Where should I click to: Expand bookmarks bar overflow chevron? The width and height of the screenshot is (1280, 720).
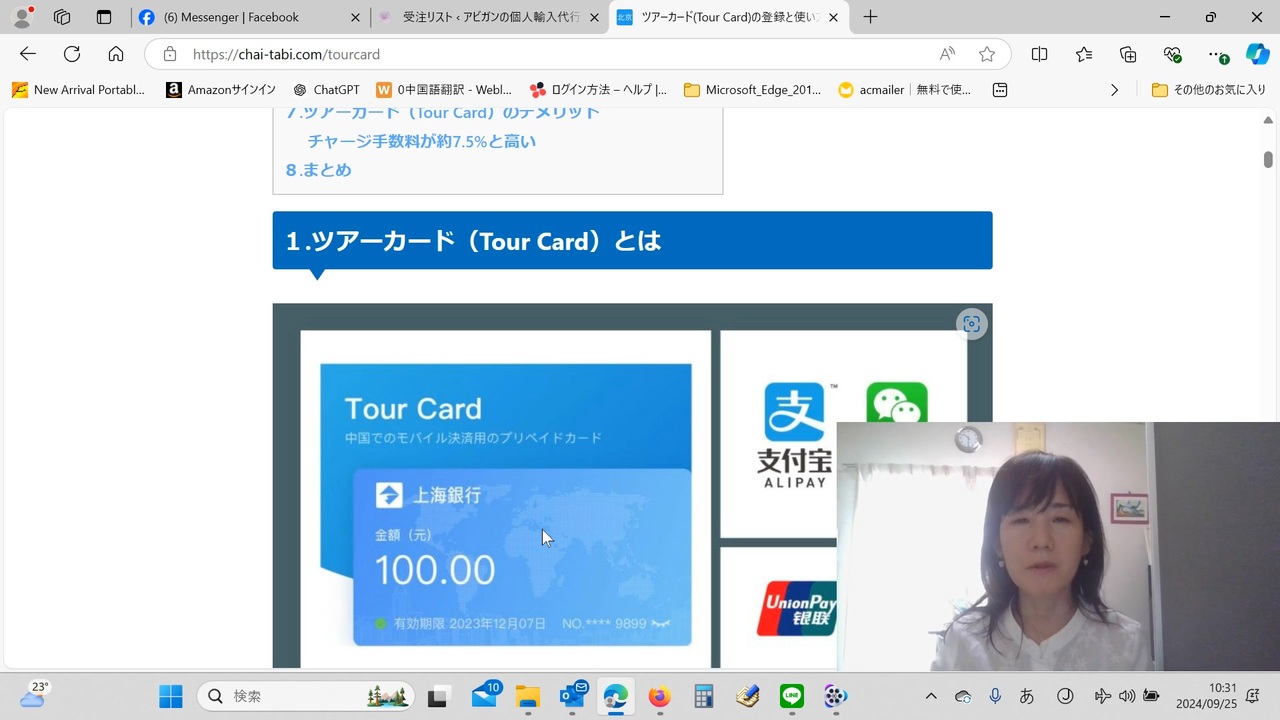pos(1114,90)
